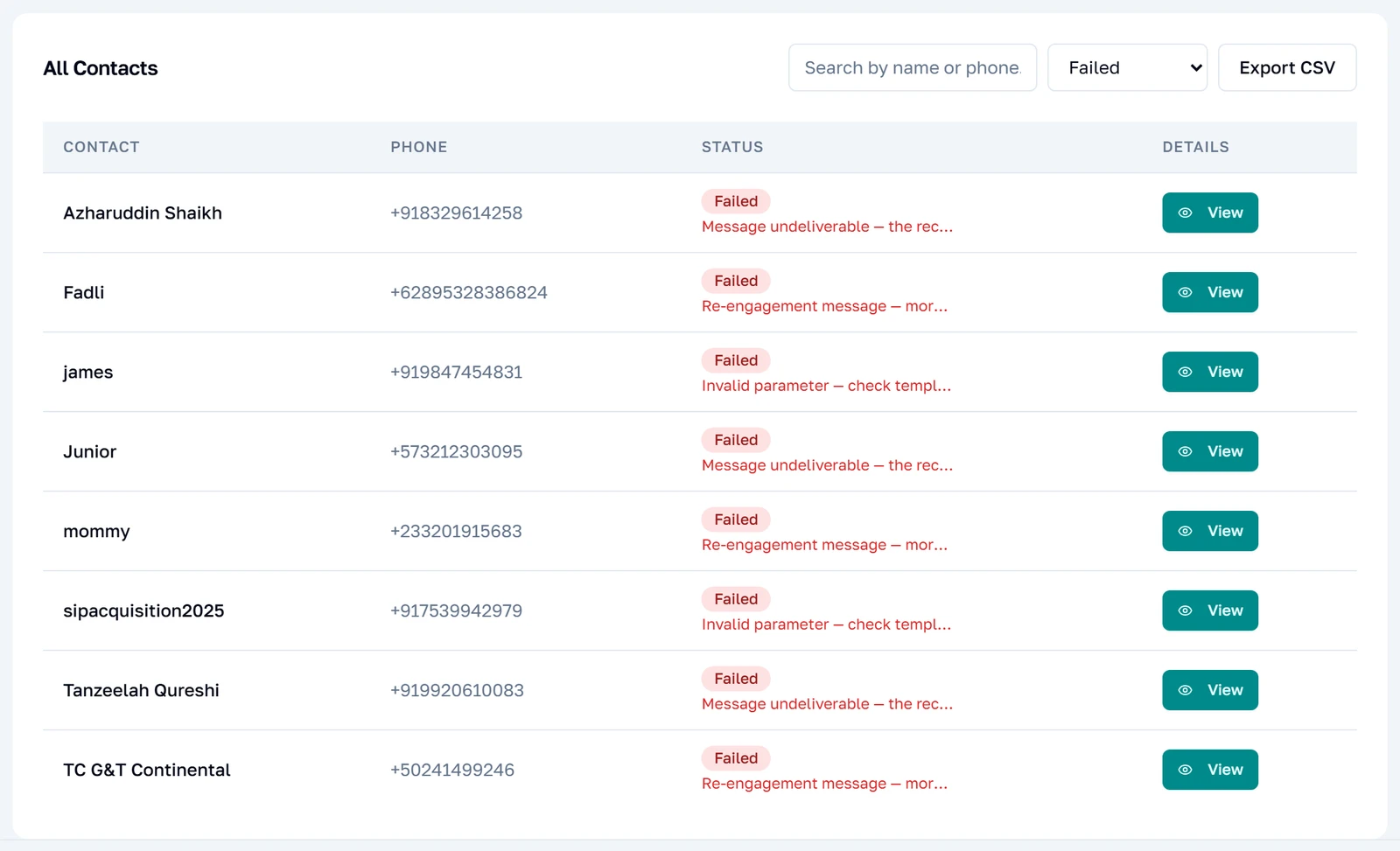Click eye icon in Junior's View button
Screen dimensions: 1400x851
point(1185,451)
